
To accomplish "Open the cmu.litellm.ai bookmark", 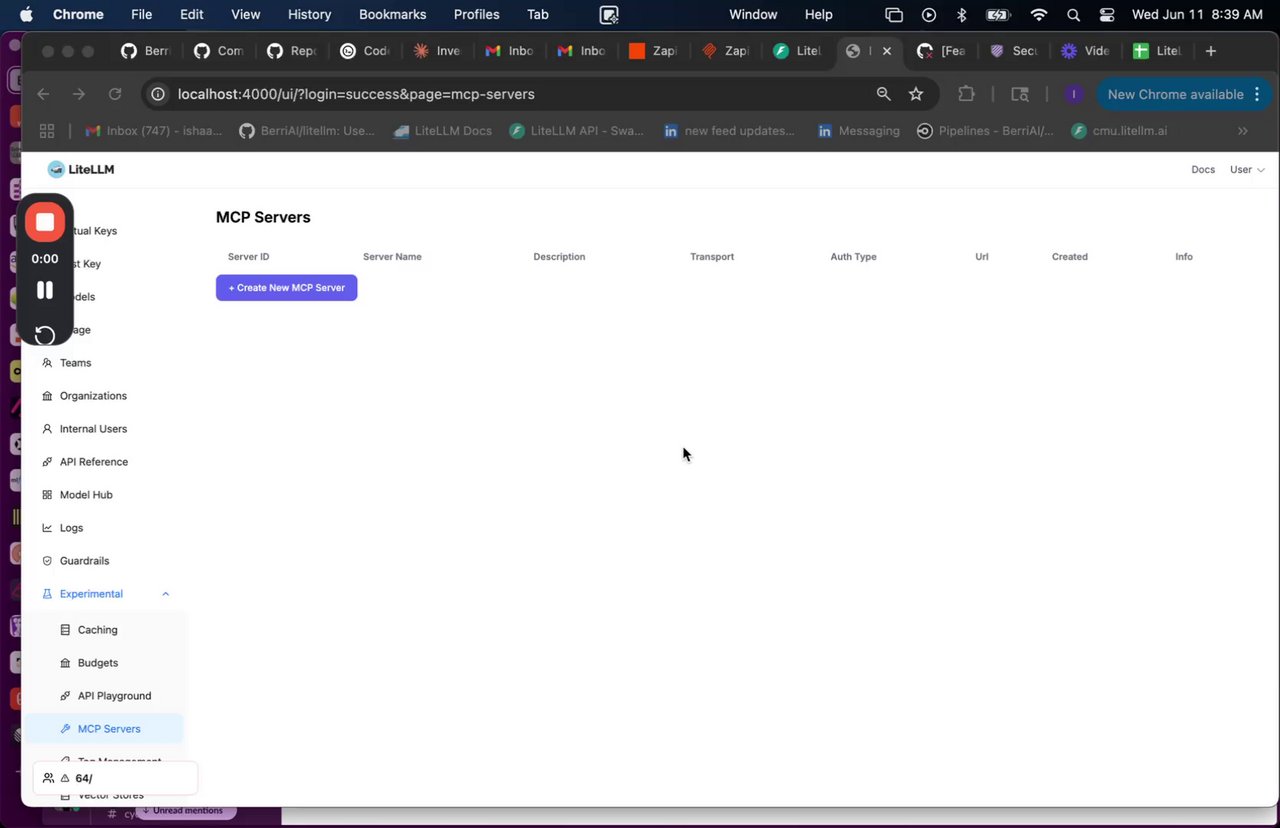I will coord(1118,131).
